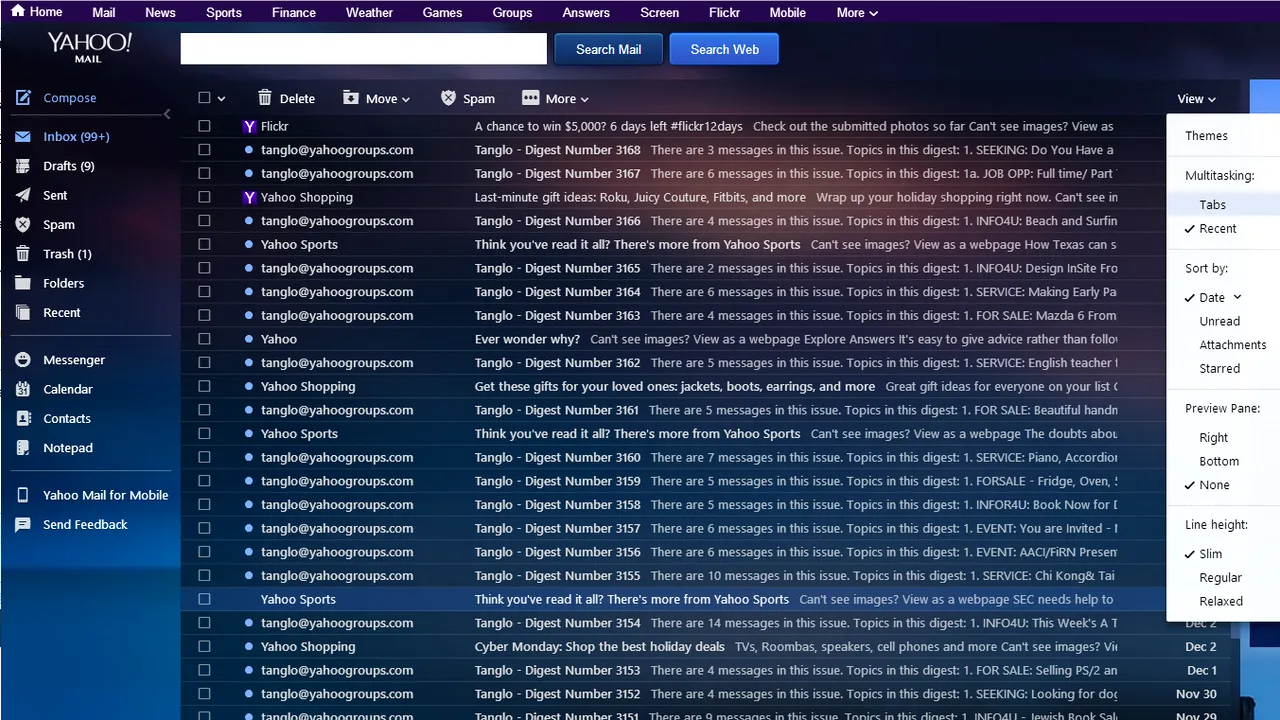1280x720 pixels.
Task: Tick the checkbox for the Flickr email
Action: (204, 127)
